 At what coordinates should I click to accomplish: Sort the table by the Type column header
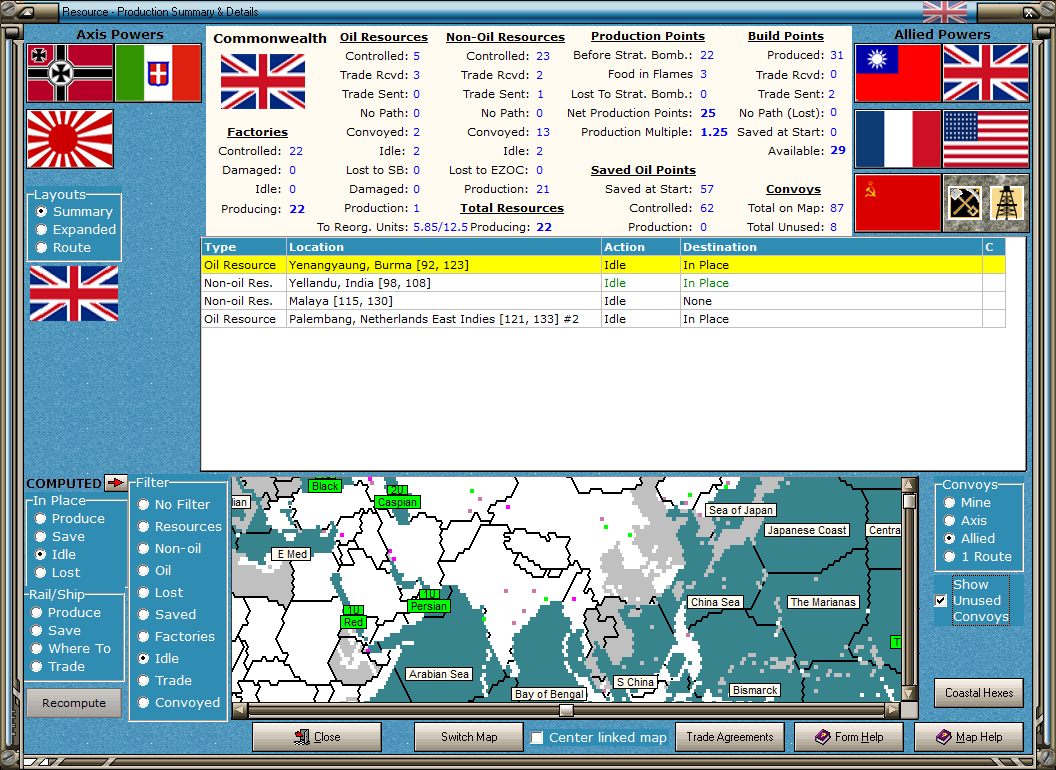click(244, 247)
